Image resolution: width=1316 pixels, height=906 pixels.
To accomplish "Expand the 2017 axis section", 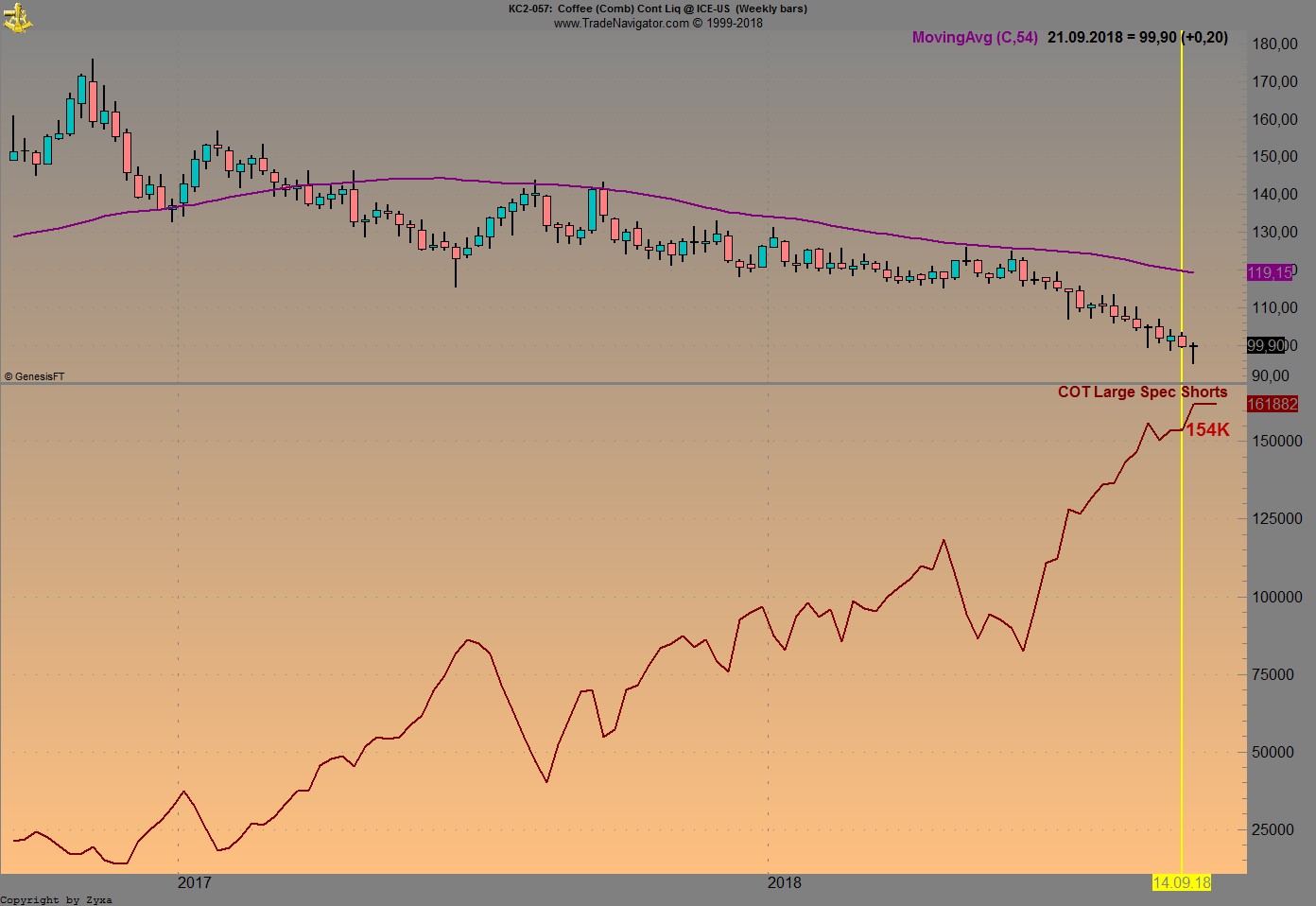I will coord(194,883).
